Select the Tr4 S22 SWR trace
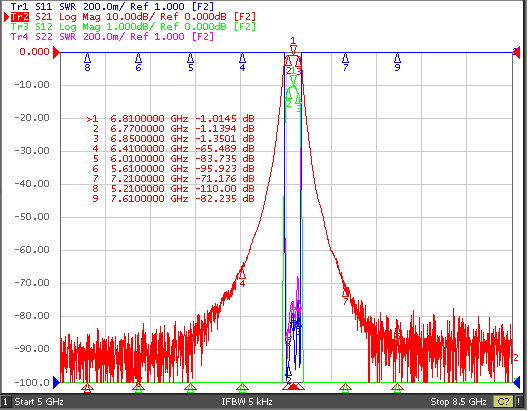Viewport: 528px width, 411px height. point(112,36)
